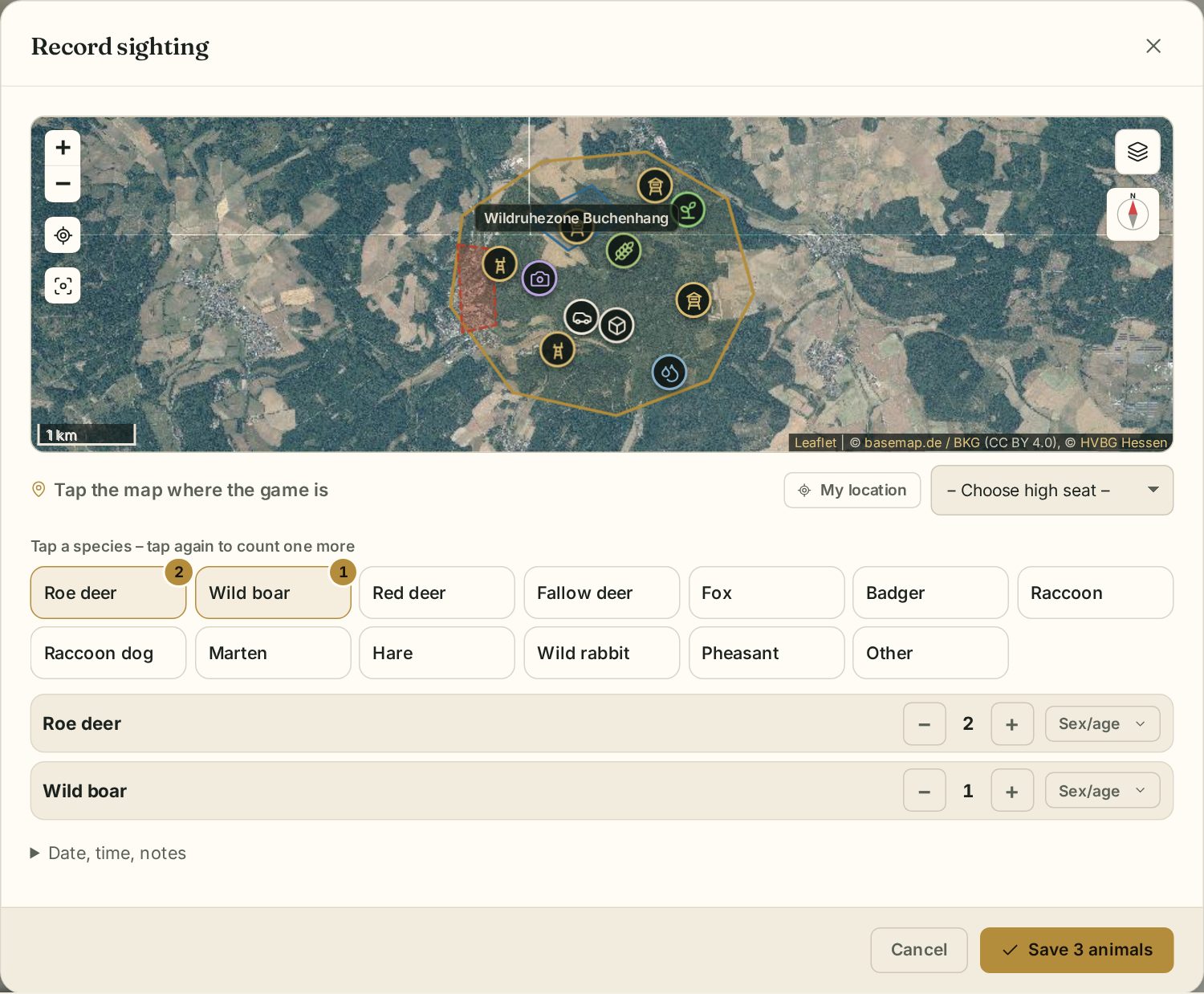
Task: Select the green wheat ear marker
Action: [x=624, y=251]
